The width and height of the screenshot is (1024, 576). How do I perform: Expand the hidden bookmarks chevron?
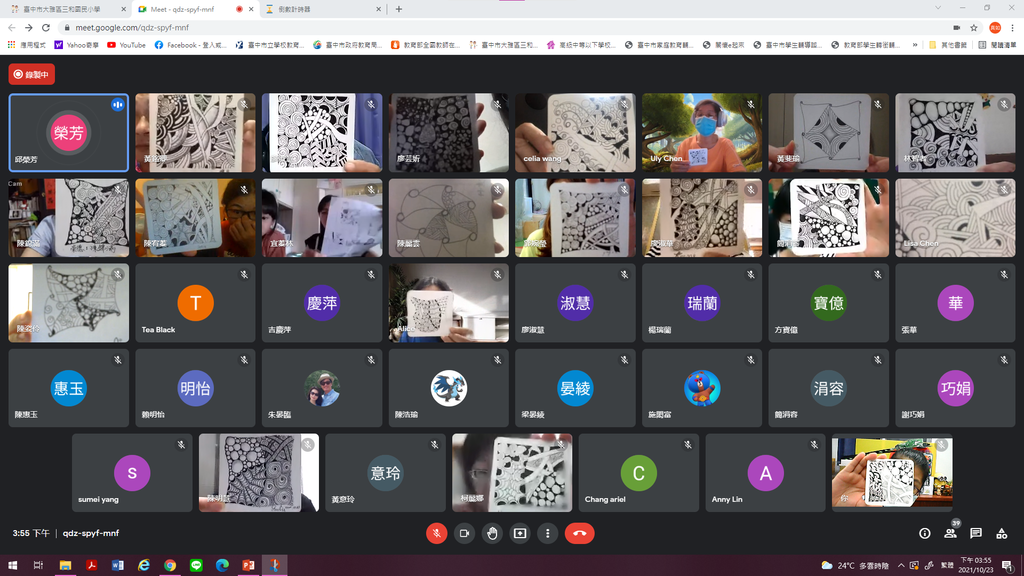[x=914, y=45]
